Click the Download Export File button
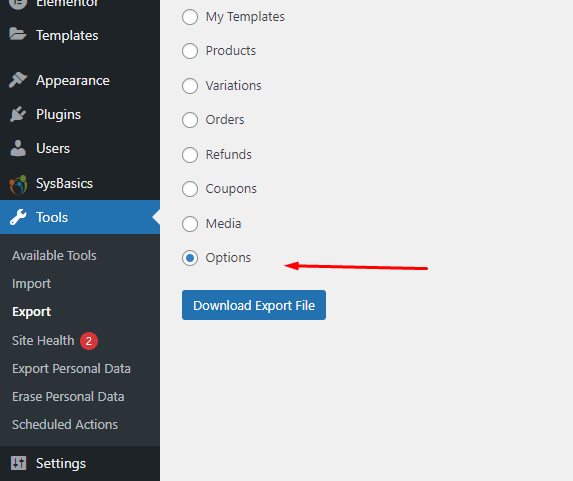This screenshot has height=481, width=573. tap(254, 305)
